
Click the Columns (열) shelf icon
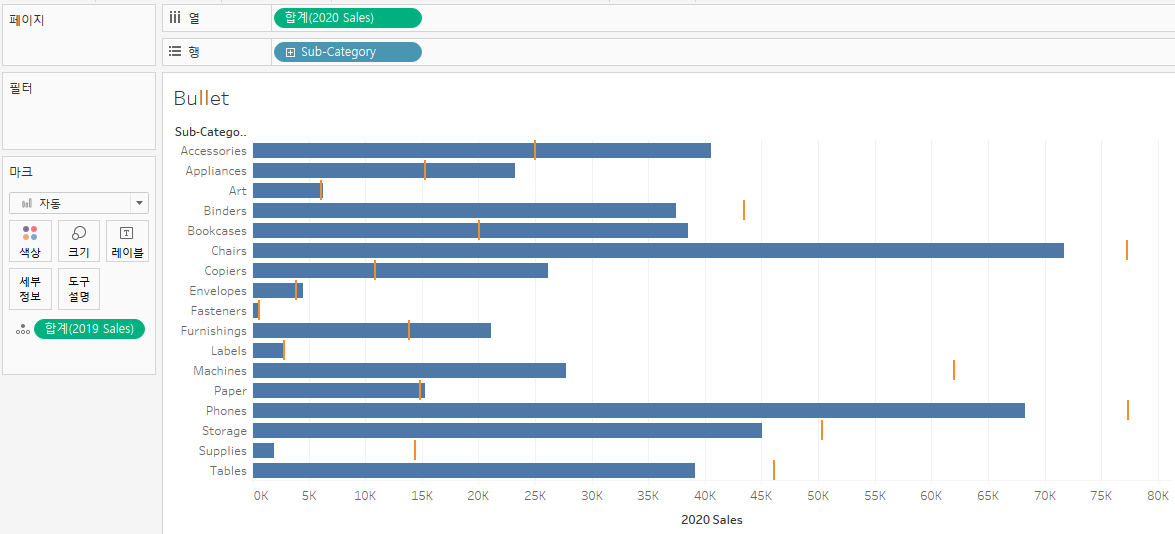tap(175, 18)
